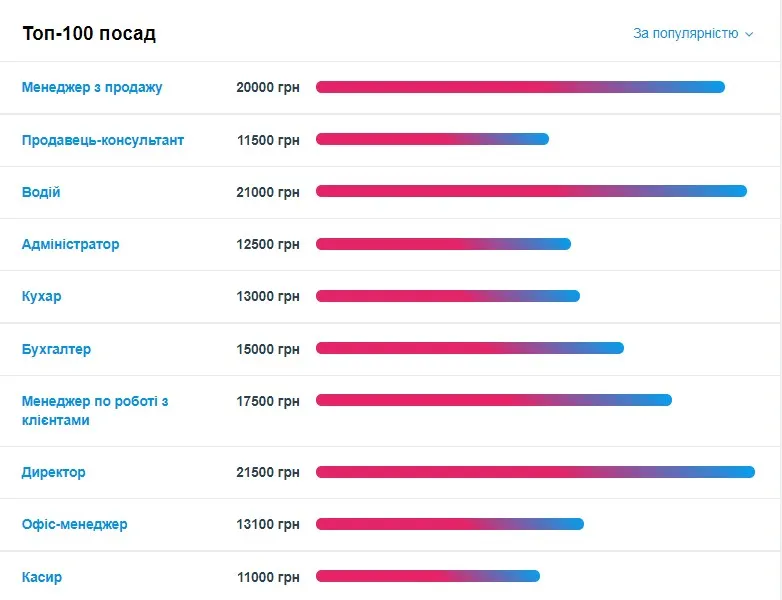The width and height of the screenshot is (782, 600).
Task: Open the "Офіс-менеджер" job link
Action: 75,524
